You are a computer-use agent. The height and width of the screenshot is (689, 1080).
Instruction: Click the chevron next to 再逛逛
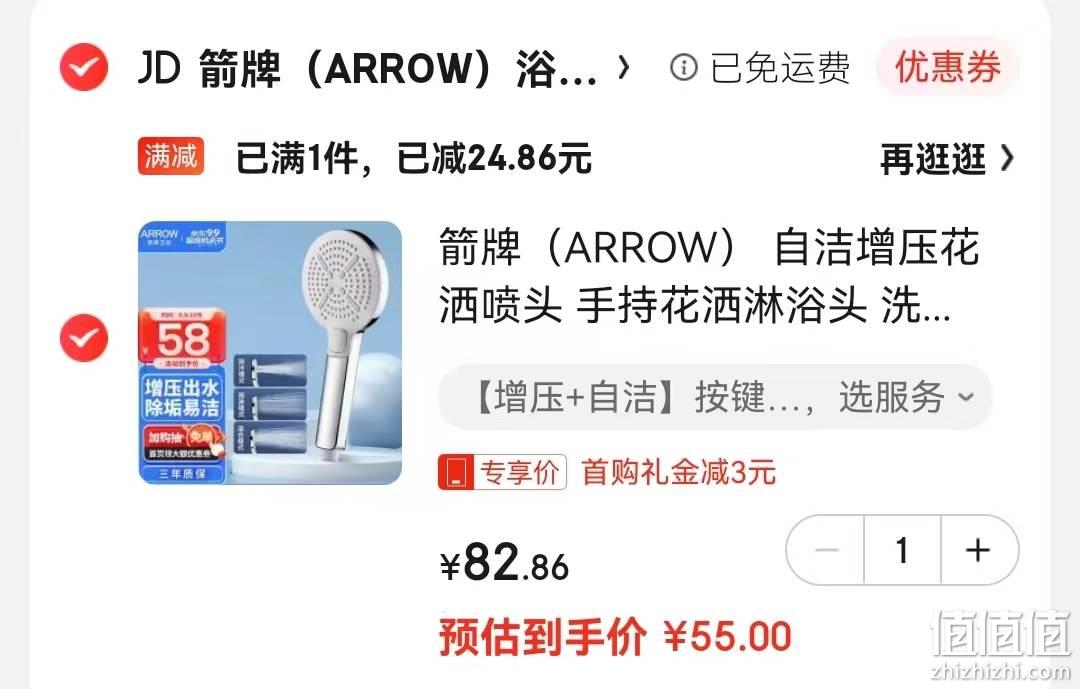coord(1006,158)
